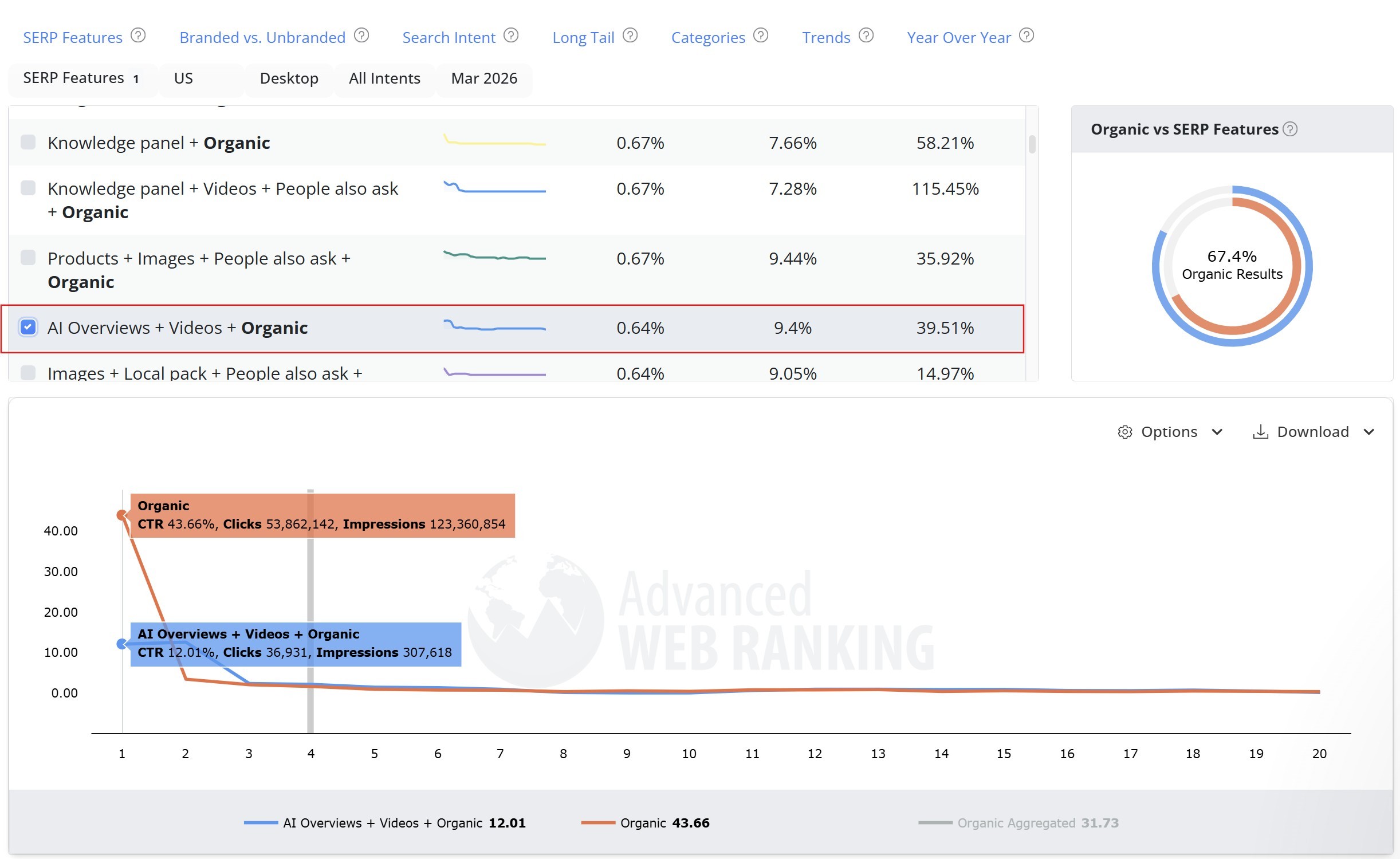Click the Download button label
The image size is (1400, 859).
(1313, 432)
